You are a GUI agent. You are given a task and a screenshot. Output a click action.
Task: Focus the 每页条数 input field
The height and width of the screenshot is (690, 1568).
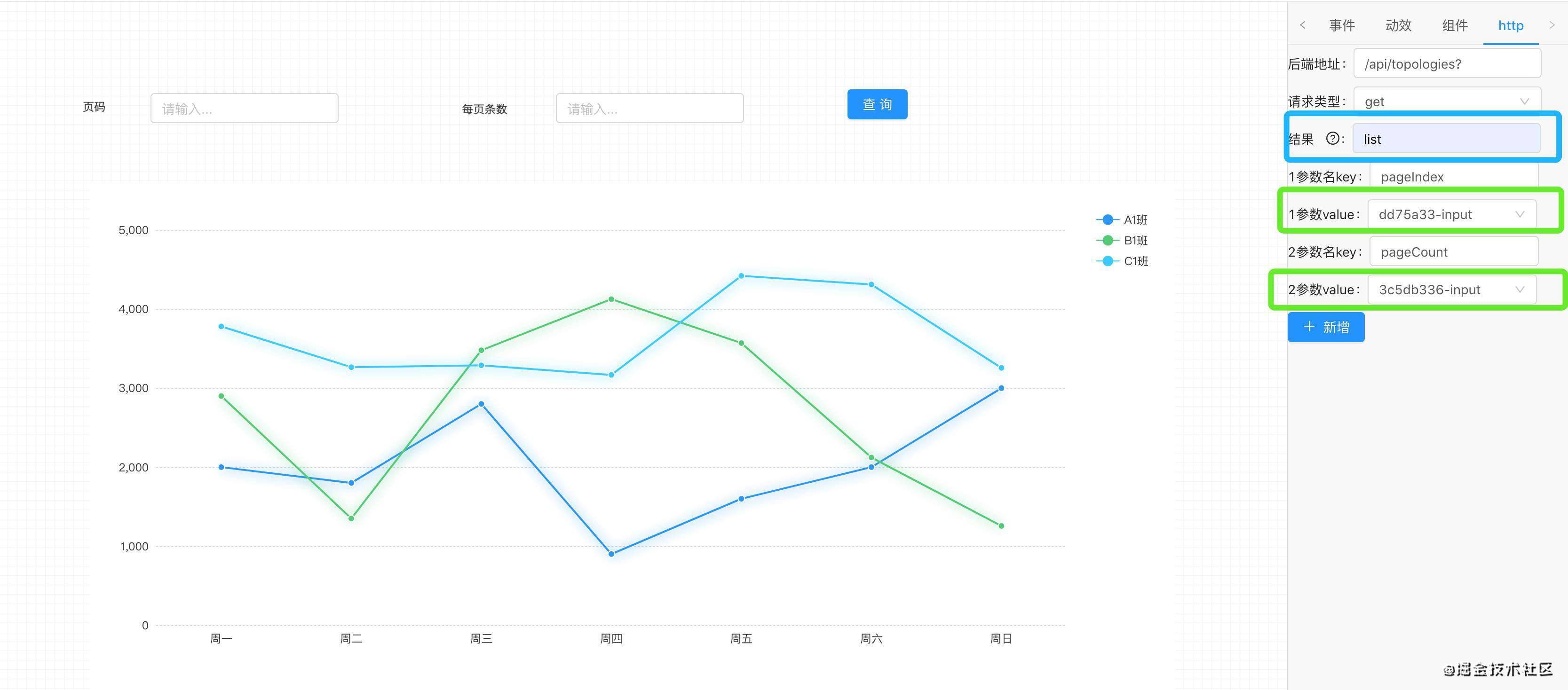coord(649,108)
